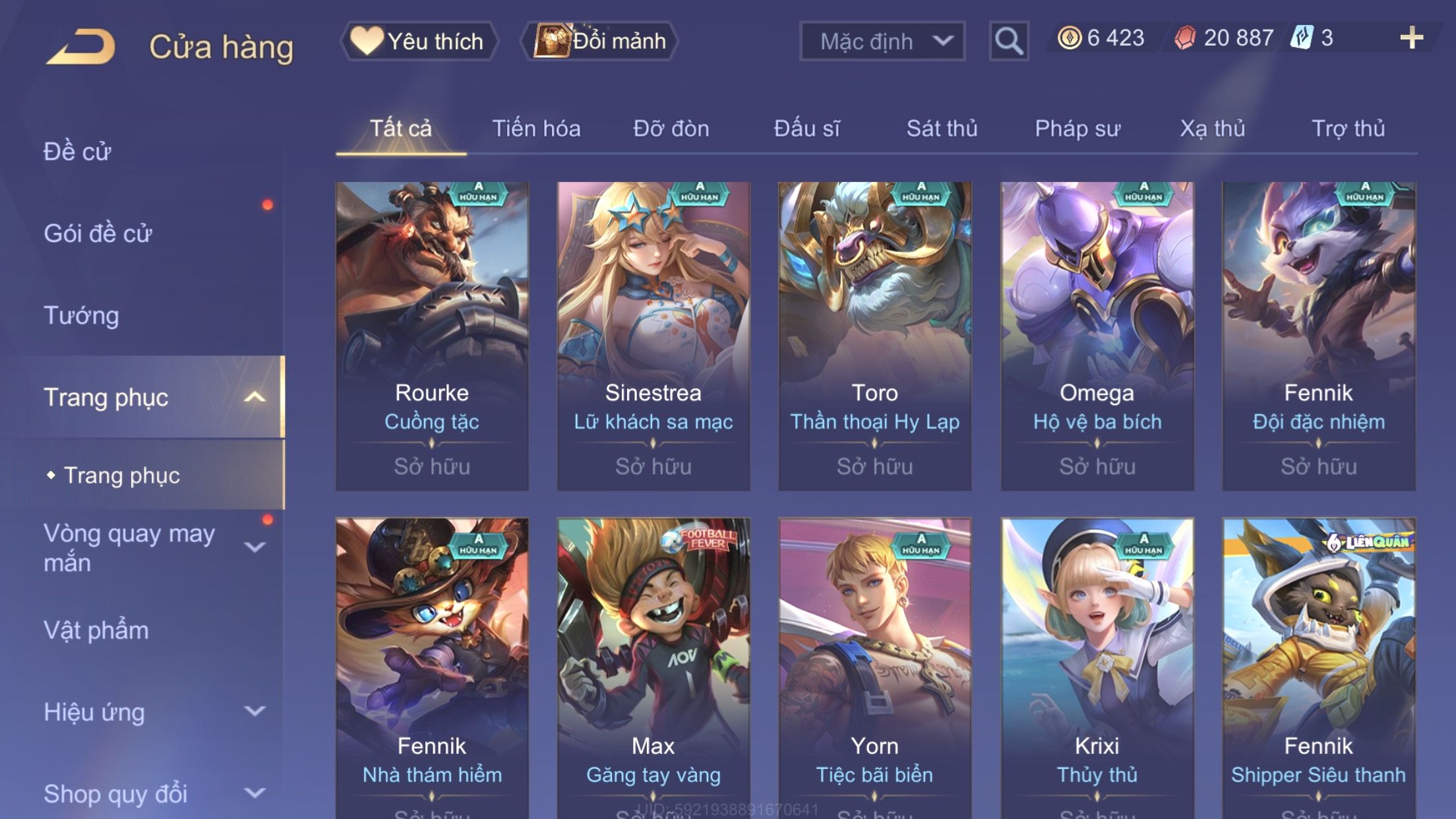Go to Tướng in sidebar
1456x819 pixels.
coord(81,315)
